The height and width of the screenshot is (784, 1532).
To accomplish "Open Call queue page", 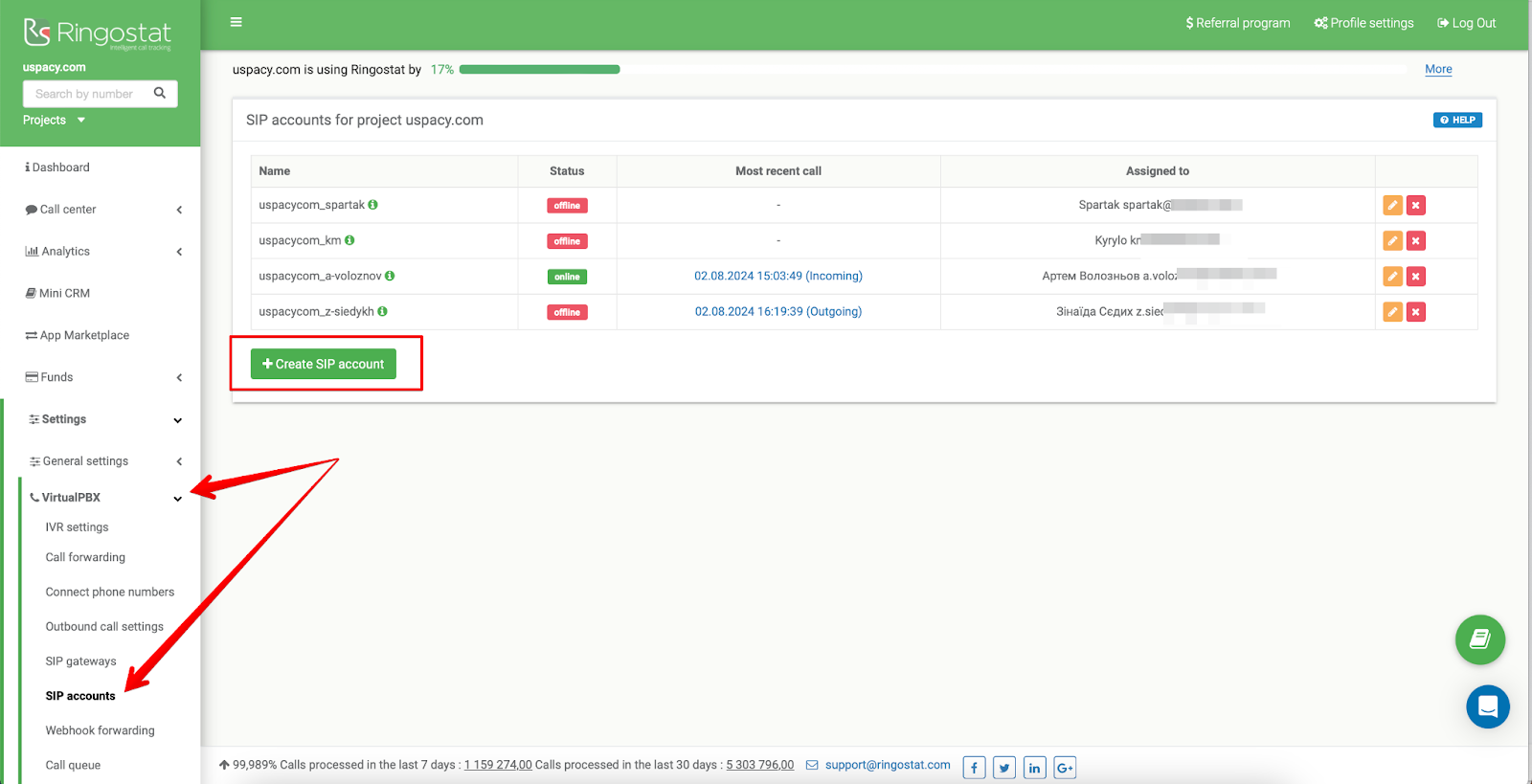I will pyautogui.click(x=73, y=765).
